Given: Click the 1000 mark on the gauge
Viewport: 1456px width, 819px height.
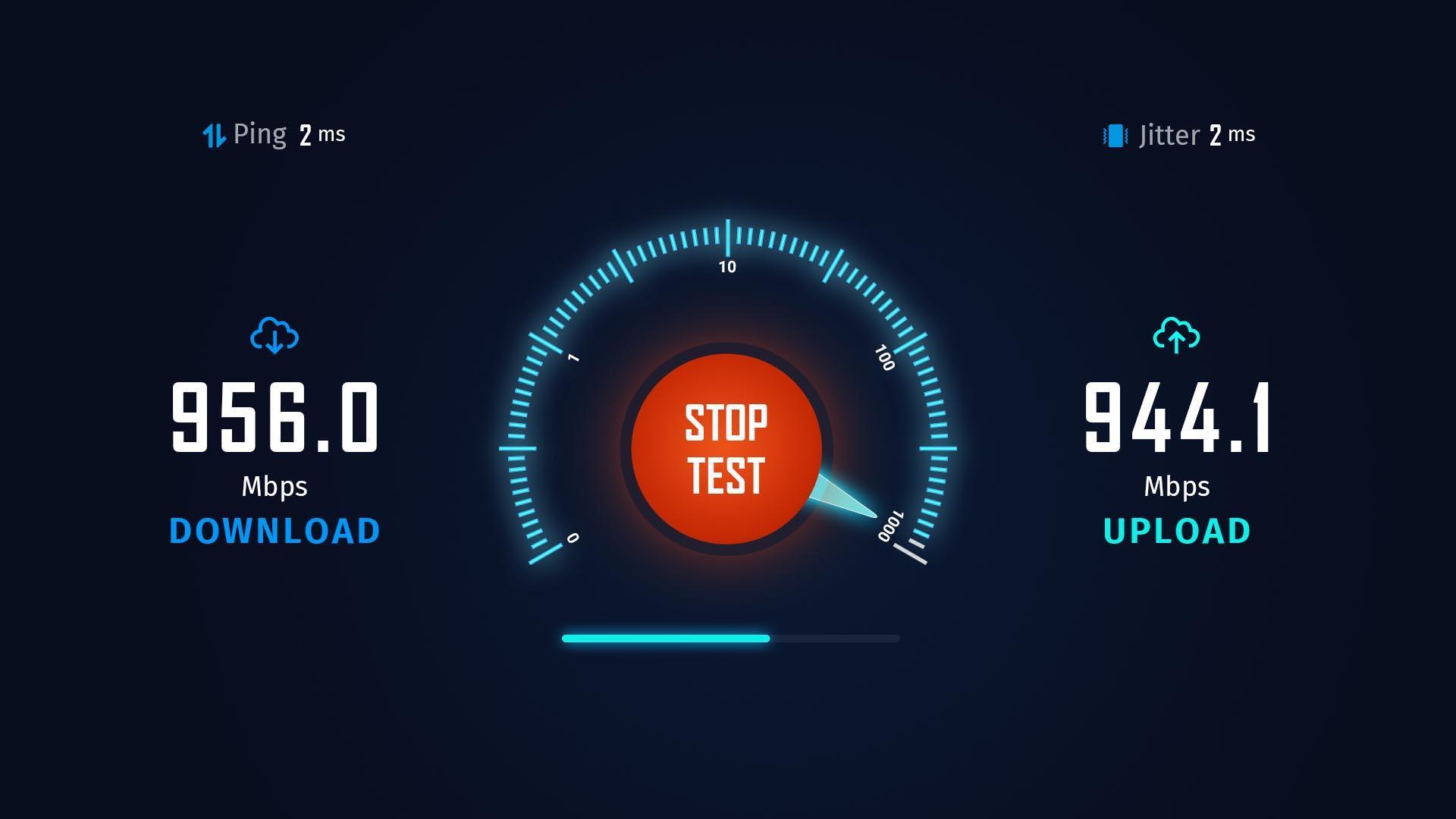Looking at the screenshot, I should tap(891, 526).
